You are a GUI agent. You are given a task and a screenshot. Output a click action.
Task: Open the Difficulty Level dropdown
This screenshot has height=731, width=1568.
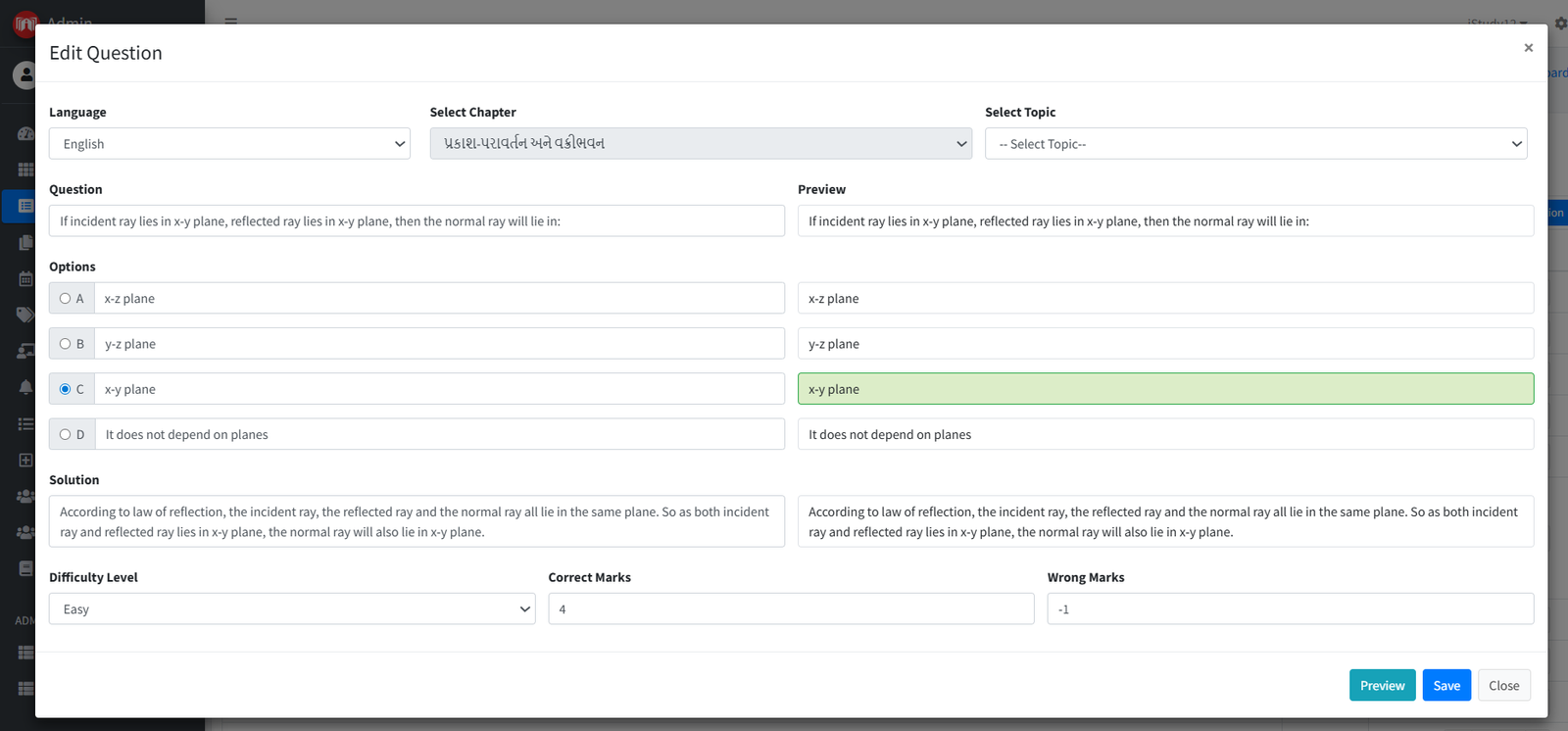[292, 609]
